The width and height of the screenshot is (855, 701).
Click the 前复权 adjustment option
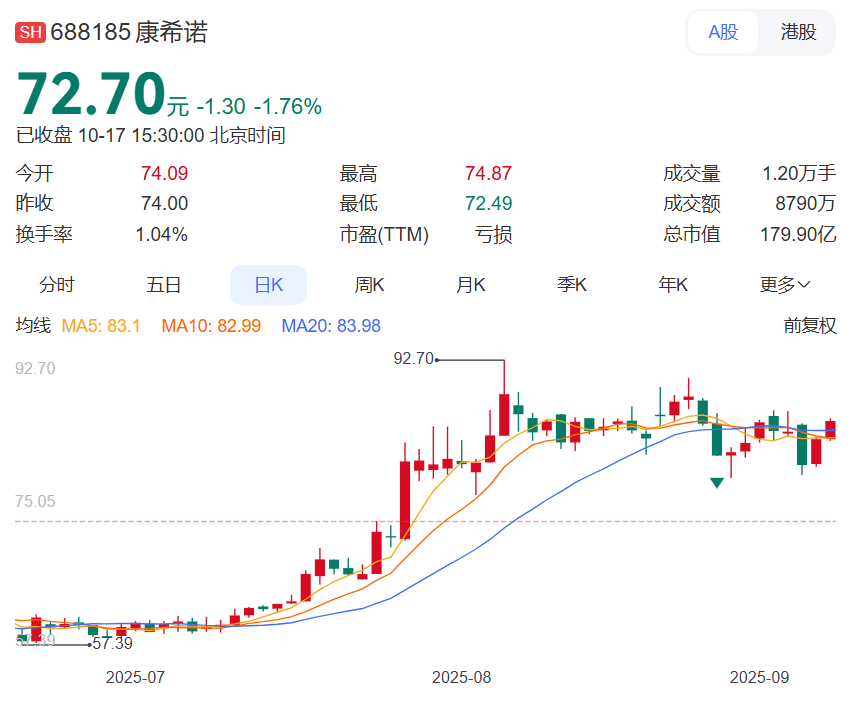[810, 325]
